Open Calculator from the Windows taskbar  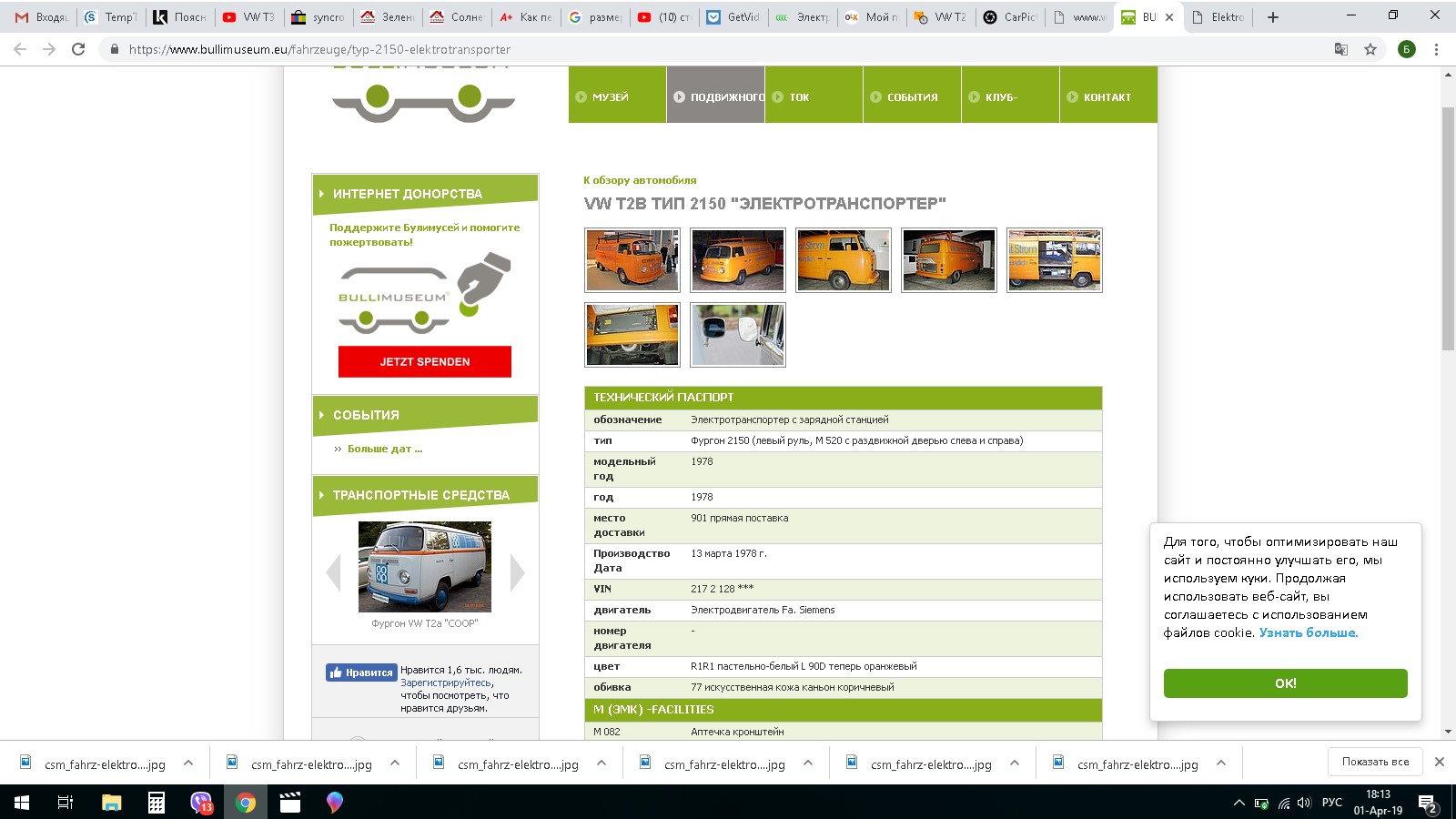(x=157, y=802)
